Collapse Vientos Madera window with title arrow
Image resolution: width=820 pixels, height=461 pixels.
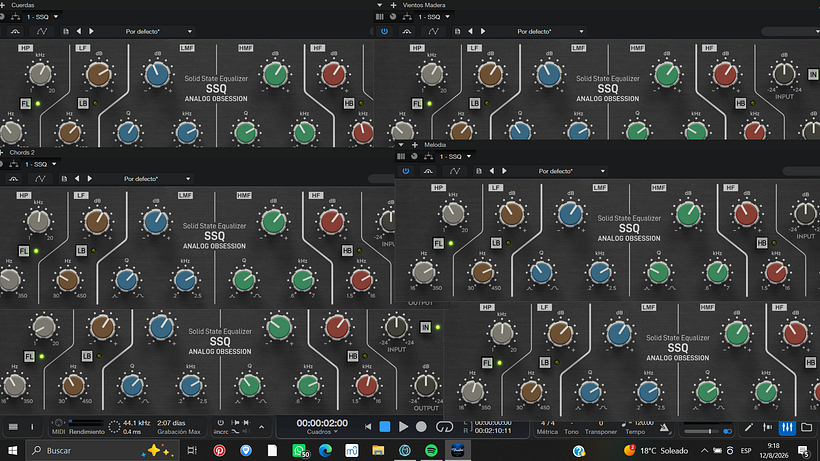tap(380, 5)
